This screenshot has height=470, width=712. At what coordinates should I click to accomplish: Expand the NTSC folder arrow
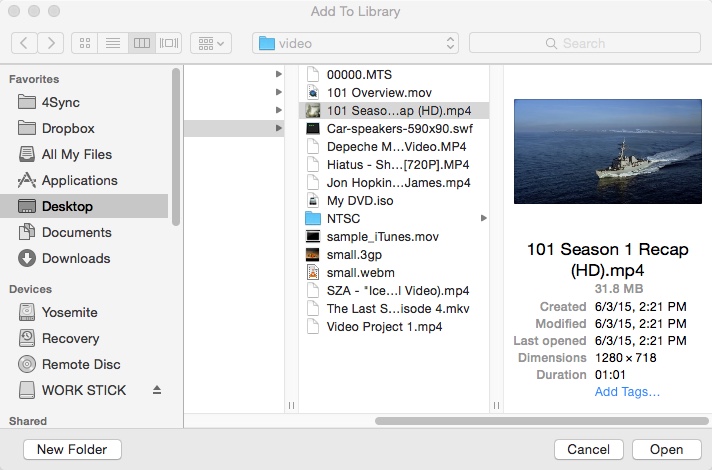pyautogui.click(x=484, y=218)
